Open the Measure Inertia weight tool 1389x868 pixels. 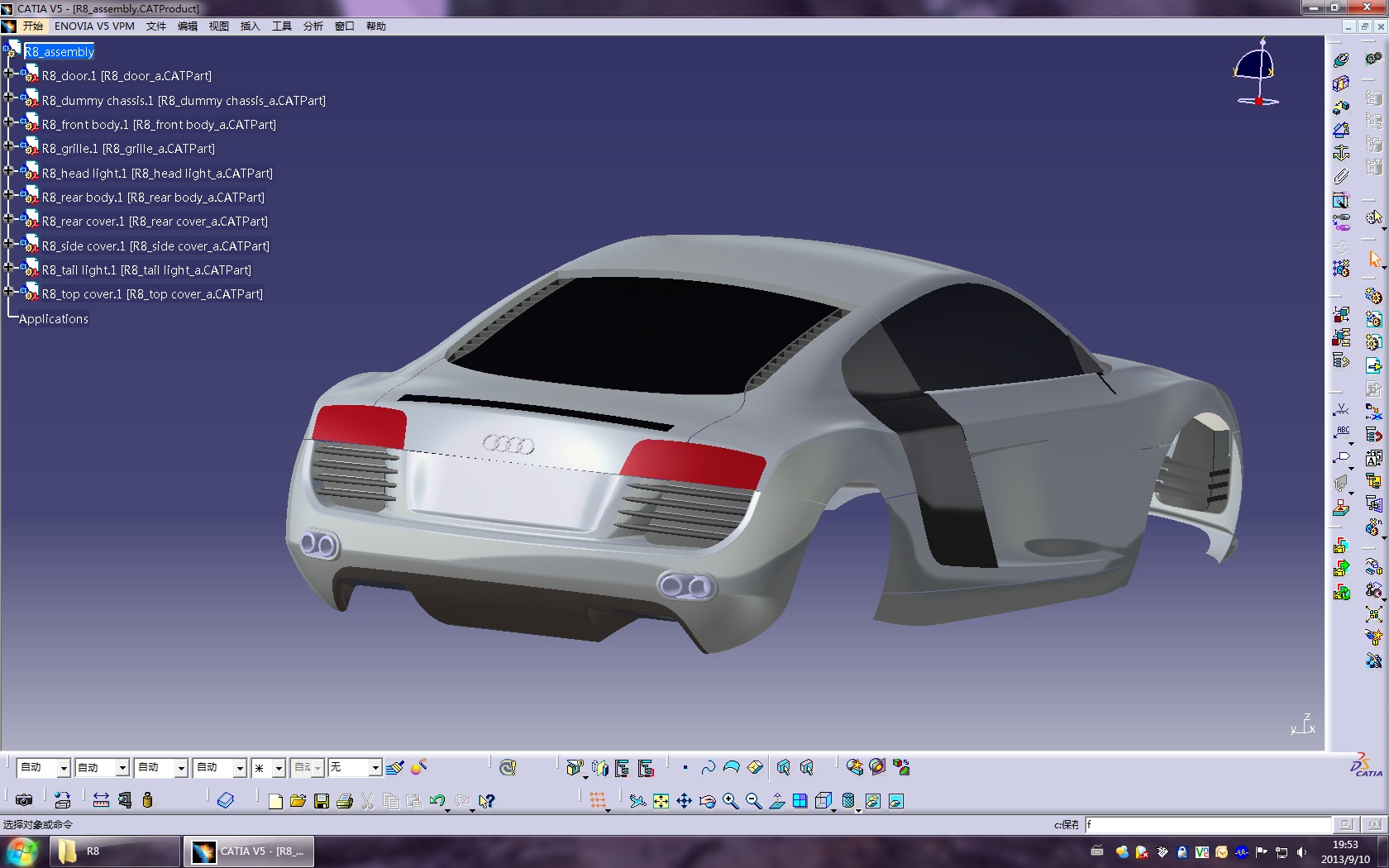pos(147,800)
